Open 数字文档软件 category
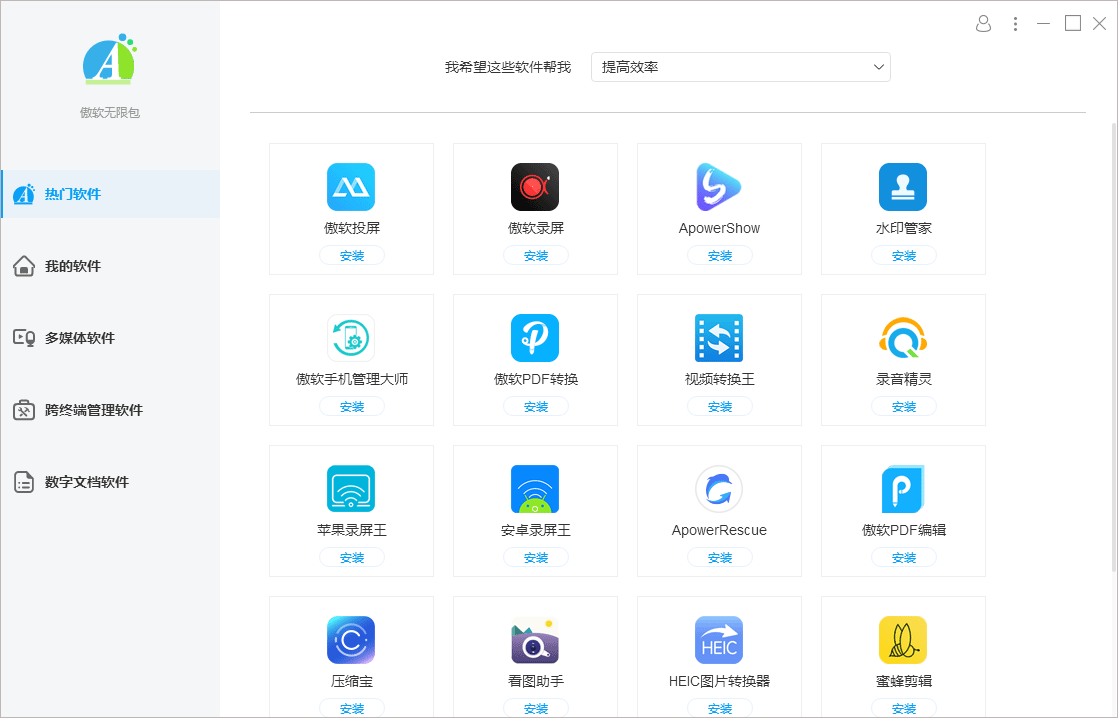Viewport: 1118px width, 718px height. (111, 482)
